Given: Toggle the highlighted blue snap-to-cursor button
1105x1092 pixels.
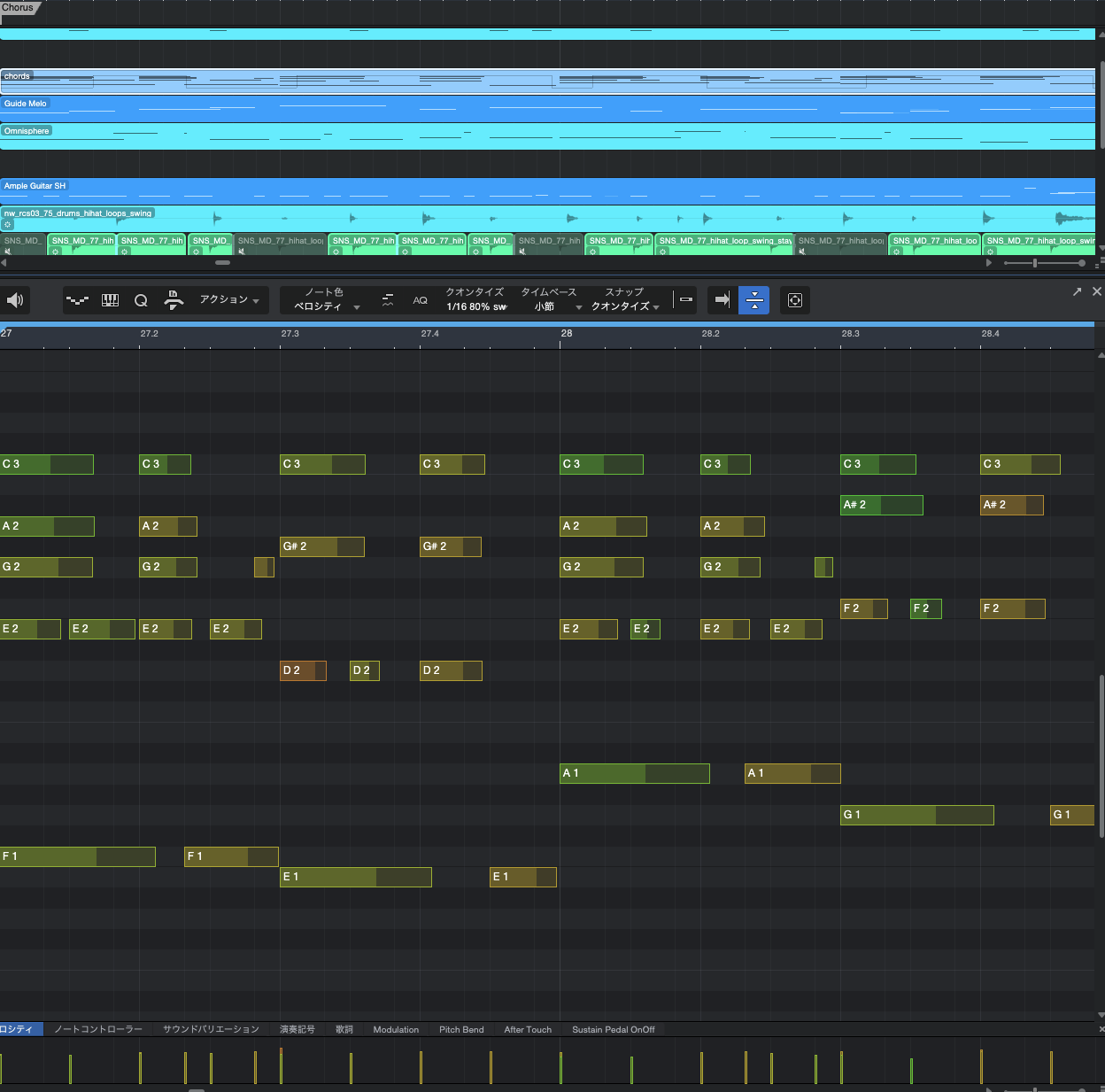Looking at the screenshot, I should (754, 300).
